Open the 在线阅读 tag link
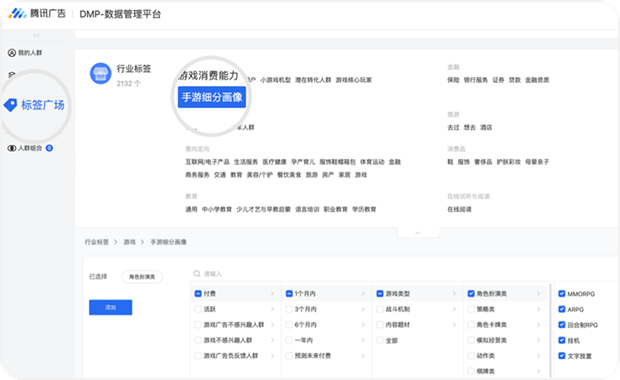The height and width of the screenshot is (380, 620). [459, 209]
